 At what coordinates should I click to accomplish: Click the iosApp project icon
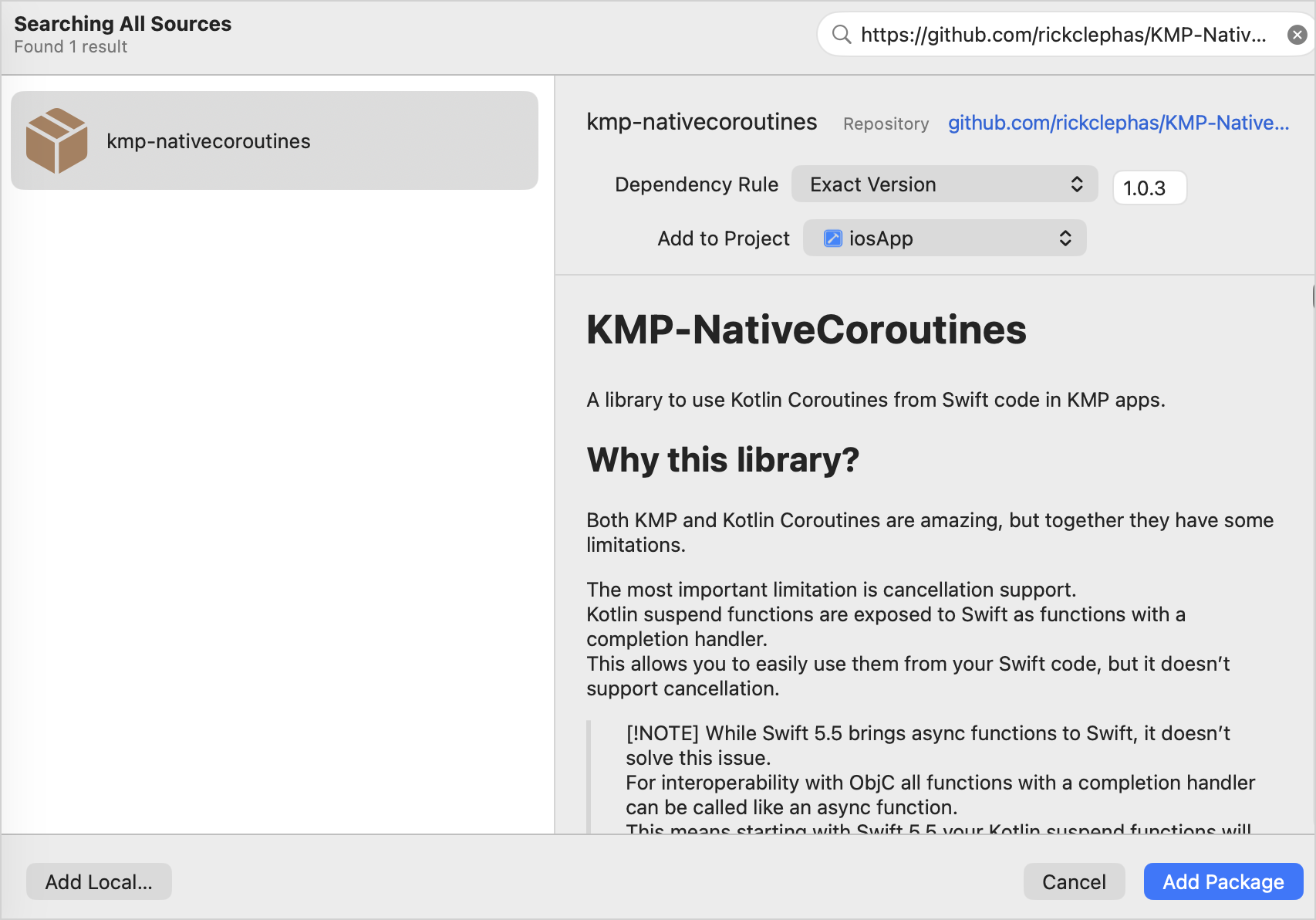[833, 238]
